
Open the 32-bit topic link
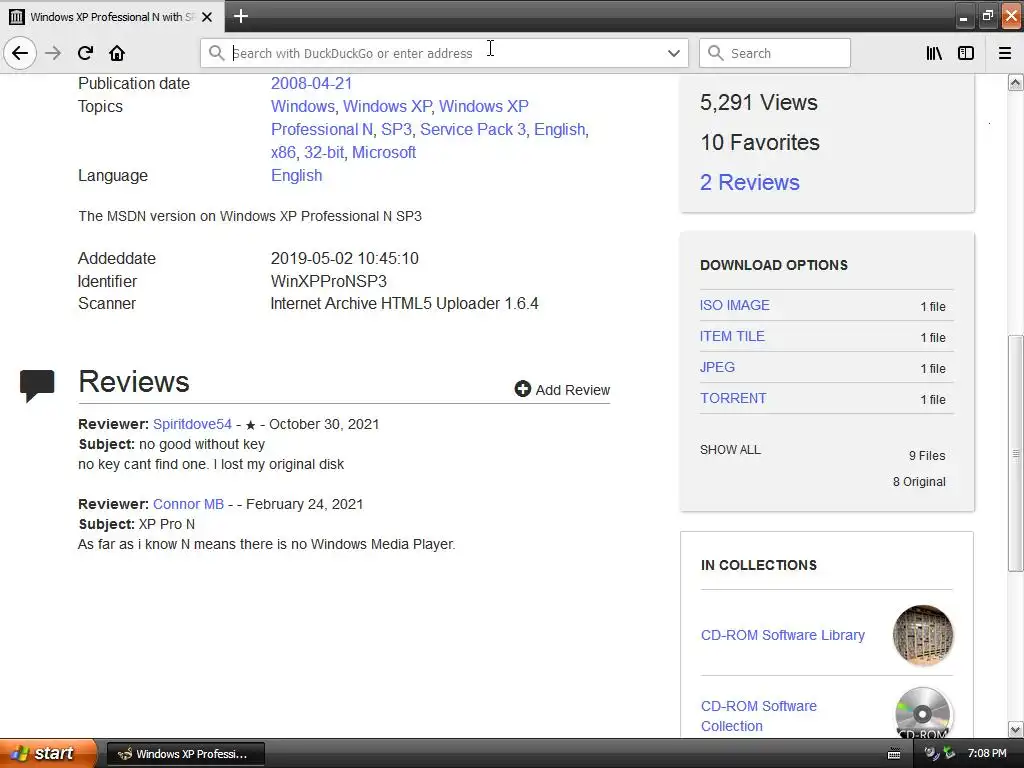tap(324, 152)
